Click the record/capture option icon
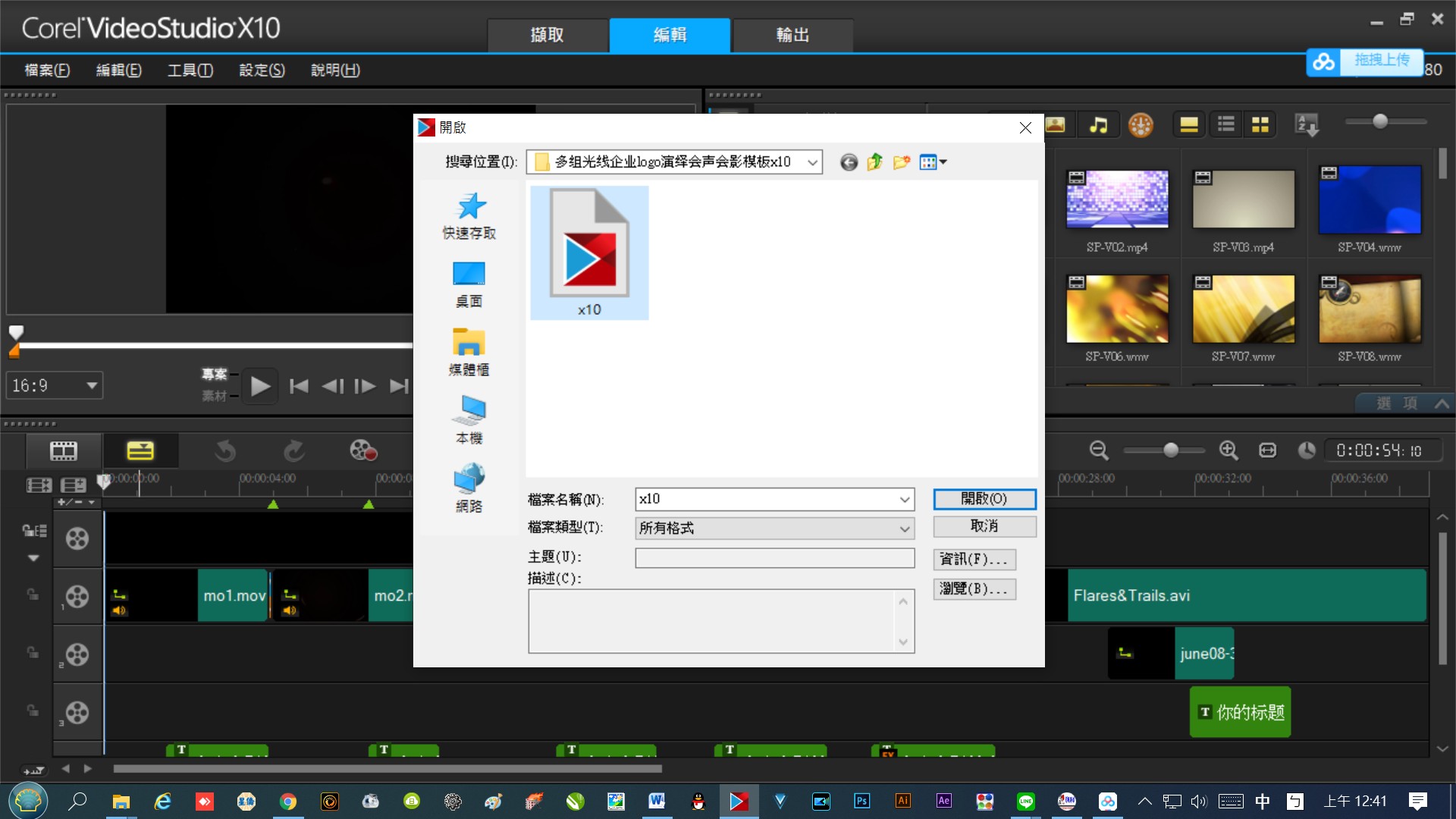This screenshot has height=819, width=1456. tap(363, 452)
